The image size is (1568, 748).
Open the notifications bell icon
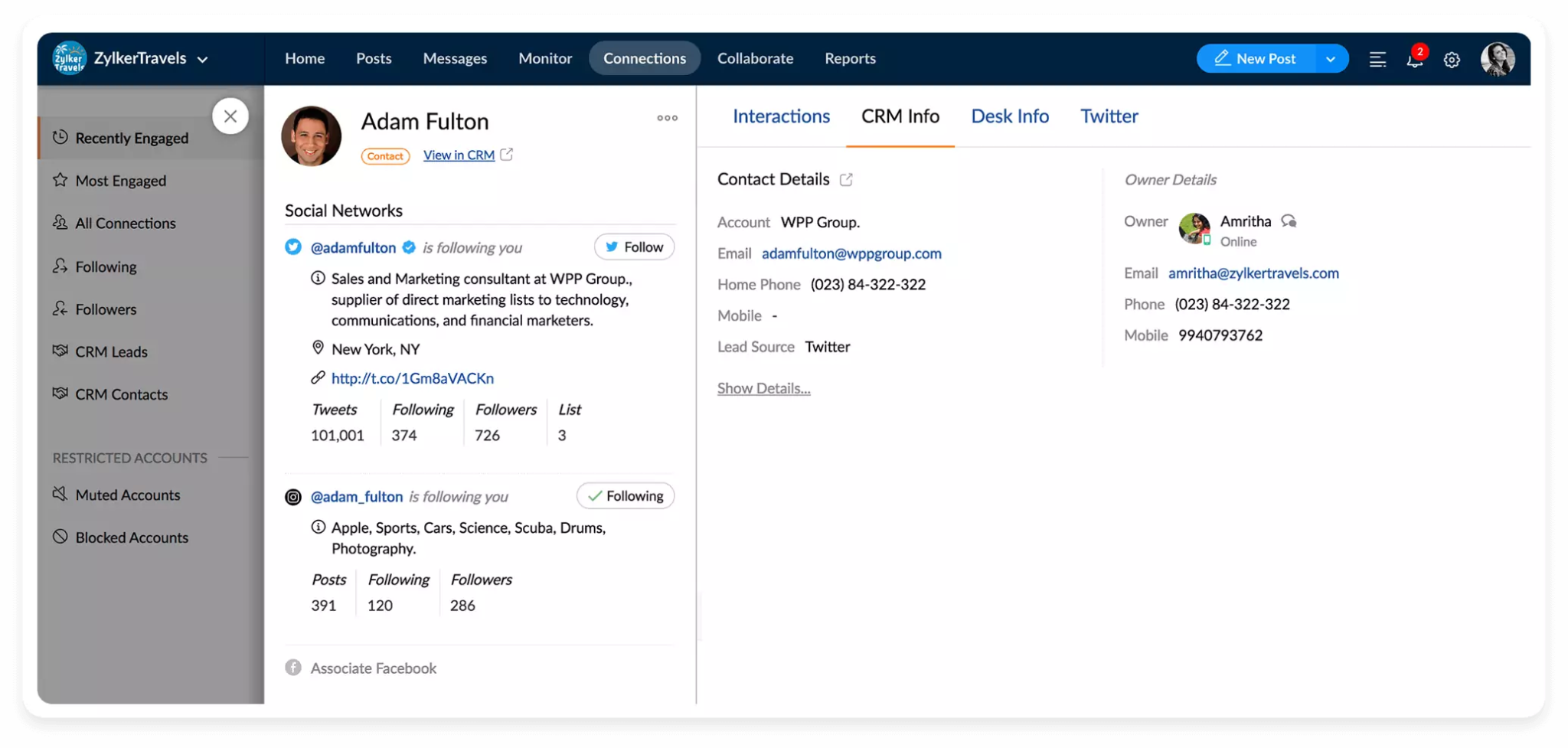1415,59
